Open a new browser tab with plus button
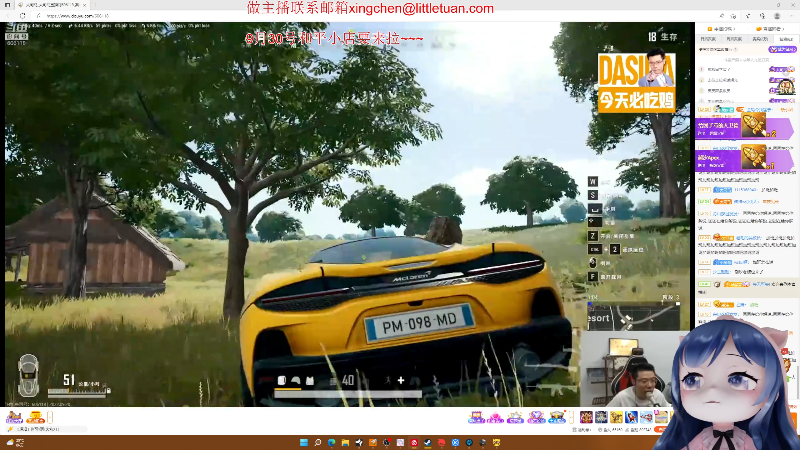Image resolution: width=800 pixels, height=450 pixels. 95,5
